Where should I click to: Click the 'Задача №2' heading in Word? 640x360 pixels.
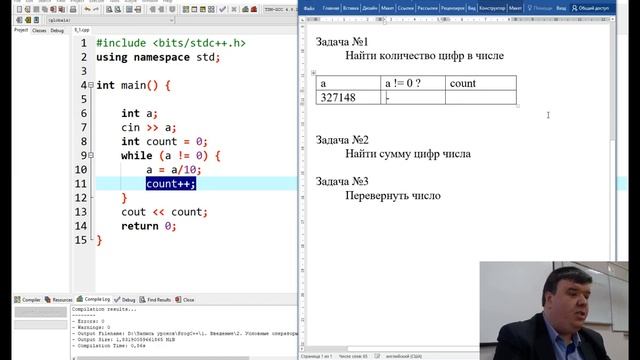342,140
